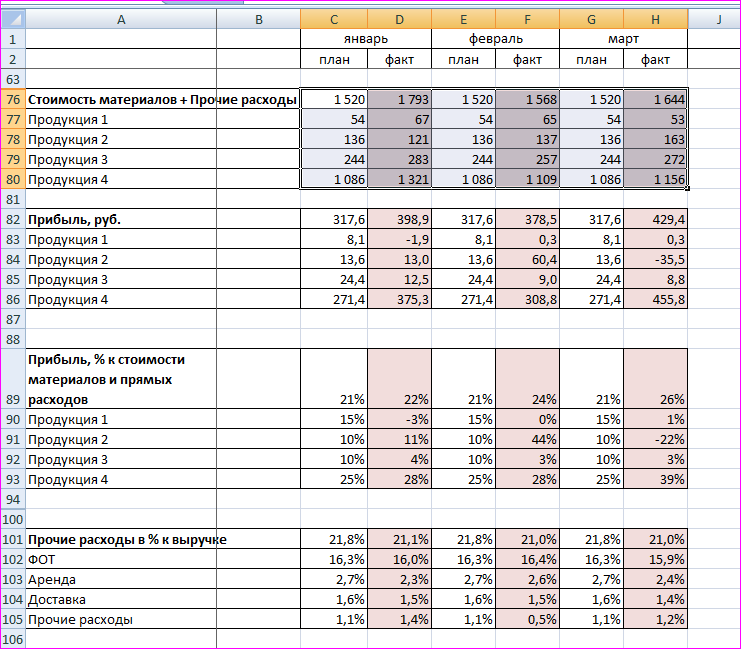
Task: Click cell with value -35,5
Action: point(655,260)
